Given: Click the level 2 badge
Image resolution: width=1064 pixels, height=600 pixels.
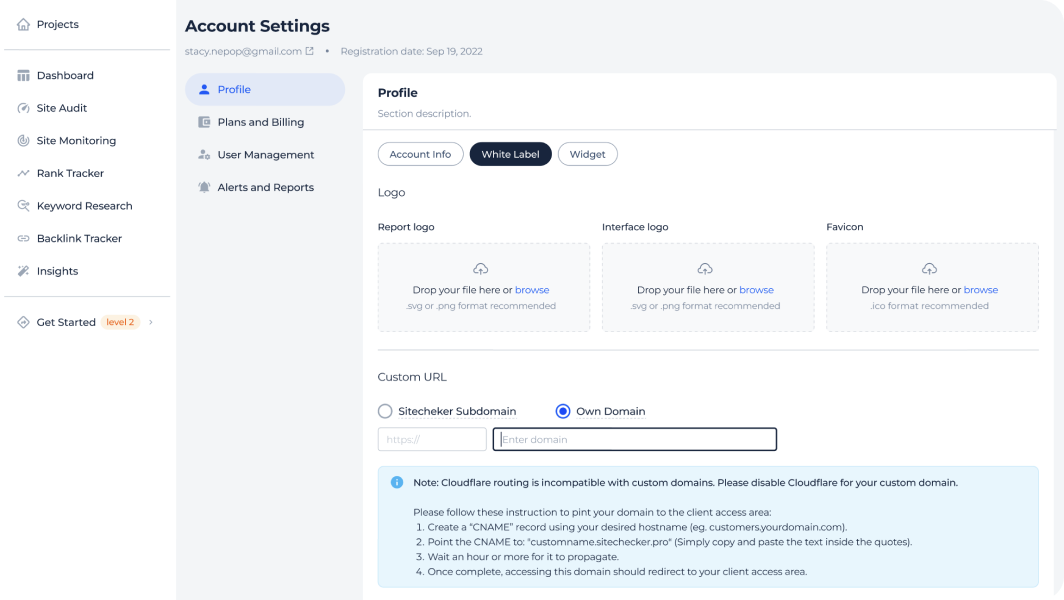Looking at the screenshot, I should 120,322.
